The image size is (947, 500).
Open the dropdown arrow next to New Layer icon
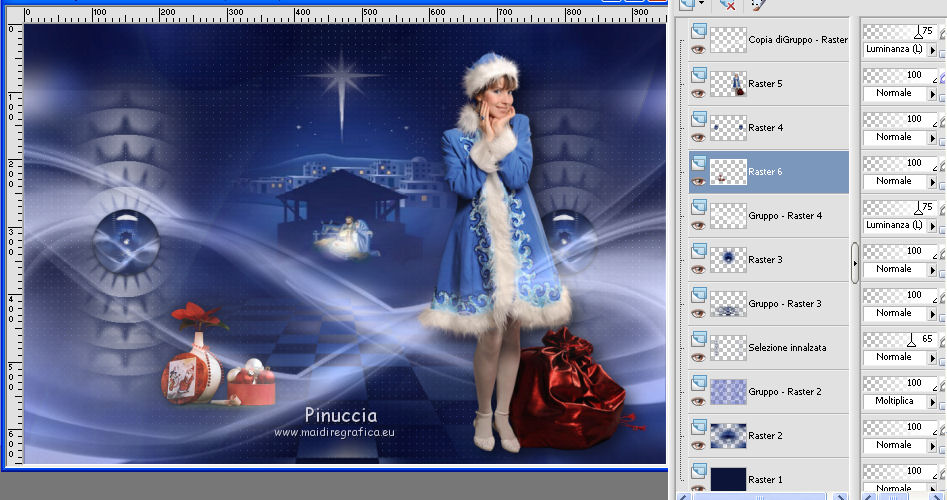[701, 4]
